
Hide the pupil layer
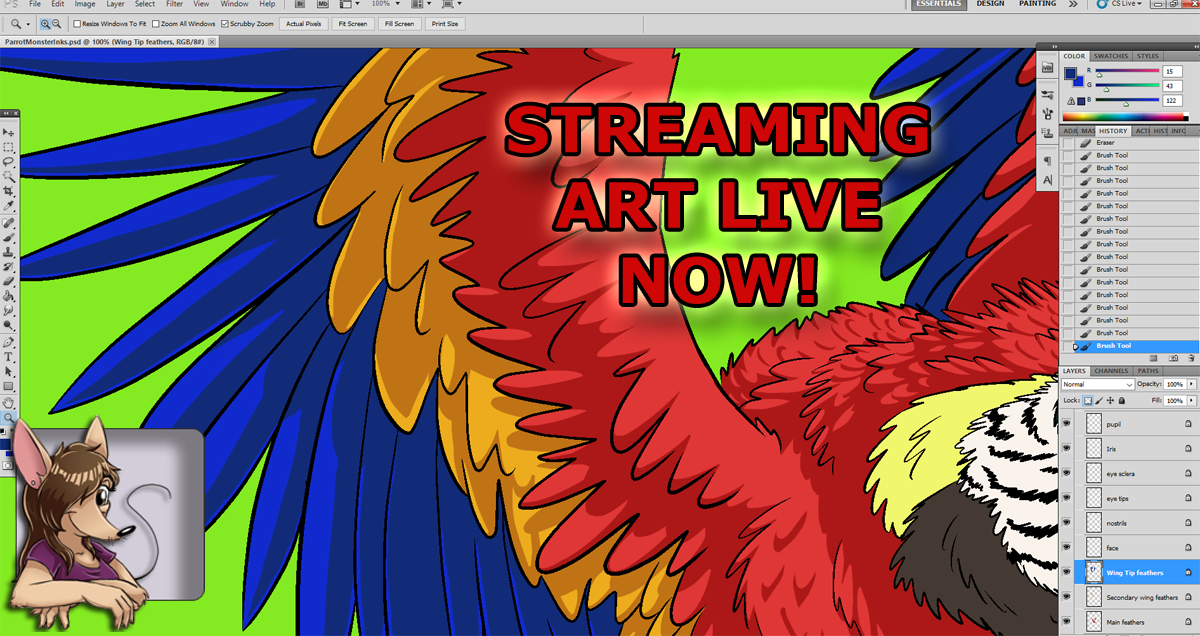point(1066,423)
